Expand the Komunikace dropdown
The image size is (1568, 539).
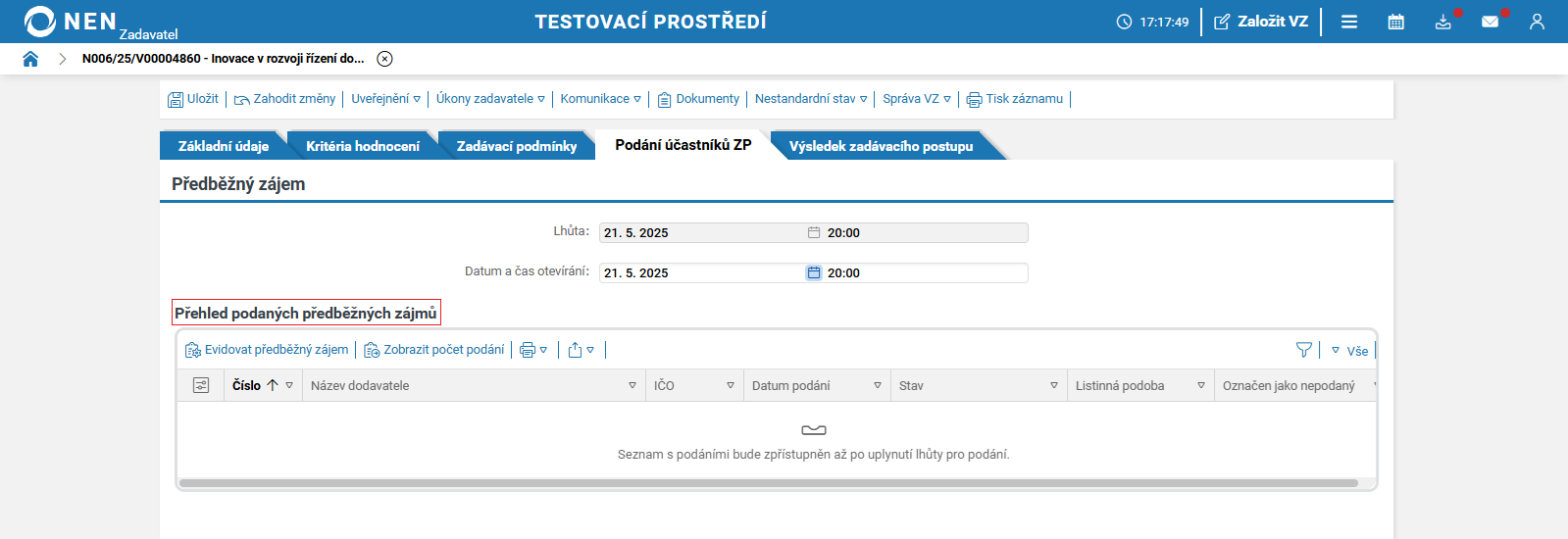600,99
